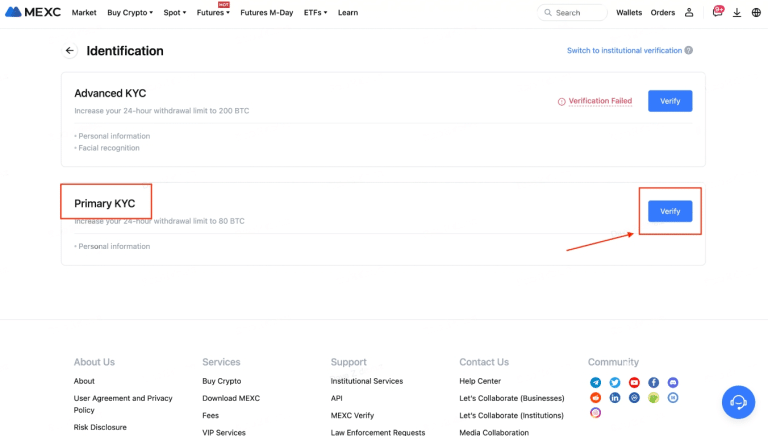Viewport: 768px width, 436px height.
Task: Click the MEXC logo
Action: 33,12
